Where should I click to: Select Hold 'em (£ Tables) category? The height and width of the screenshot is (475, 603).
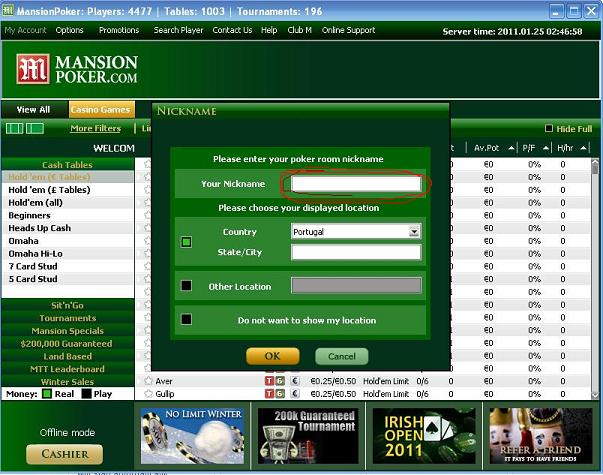click(x=68, y=190)
